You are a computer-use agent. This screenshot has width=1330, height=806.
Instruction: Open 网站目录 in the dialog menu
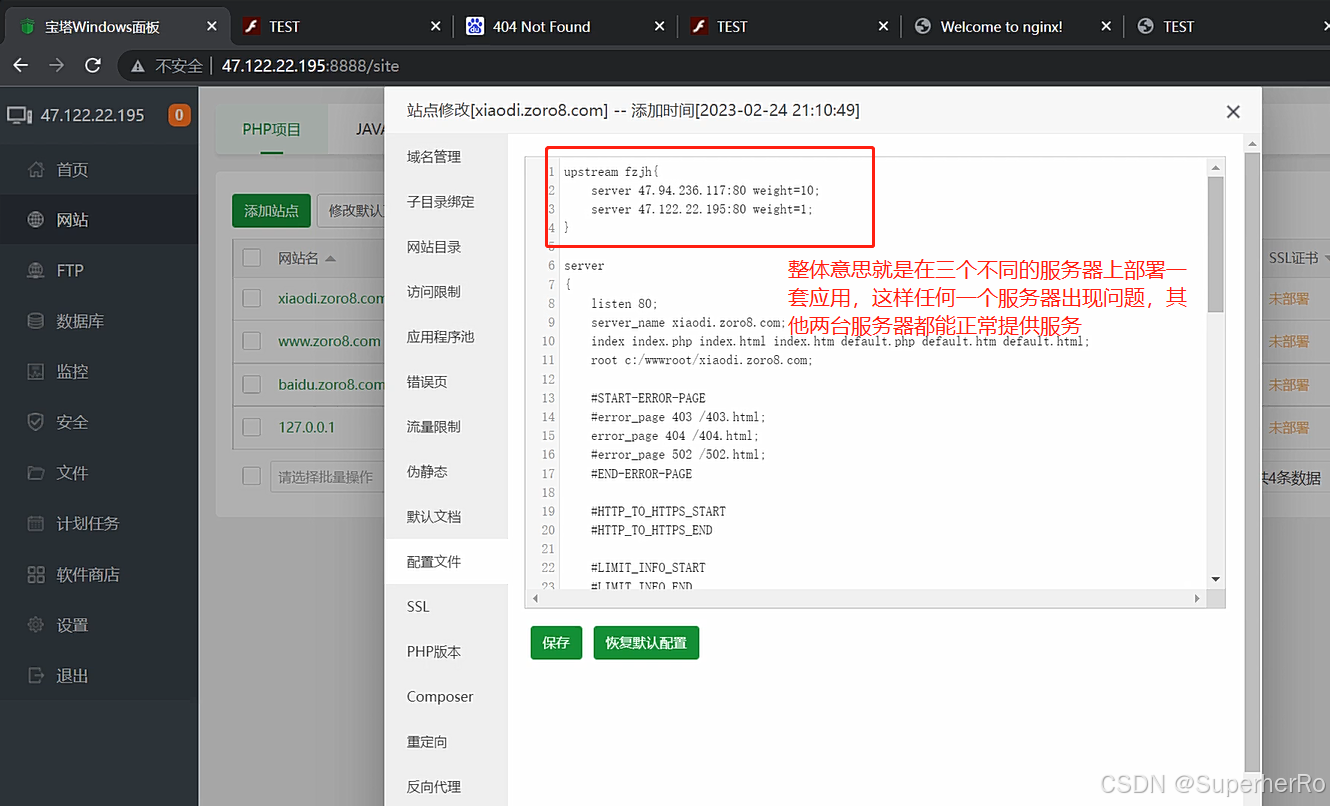[434, 247]
